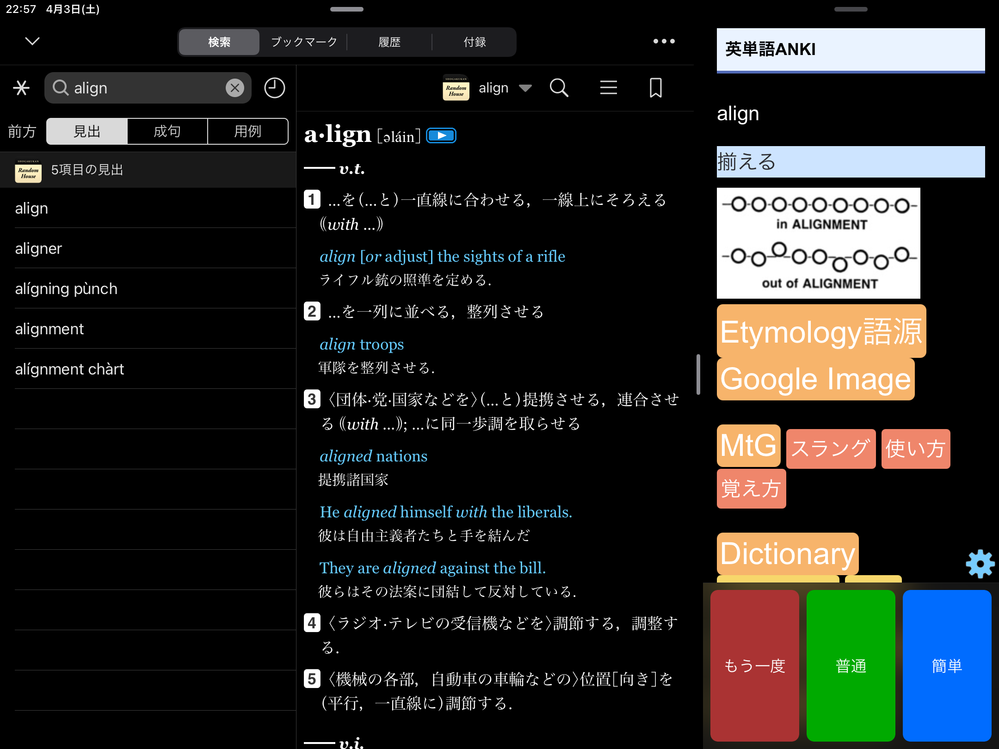Play the pronunciation audio for align

(441, 136)
